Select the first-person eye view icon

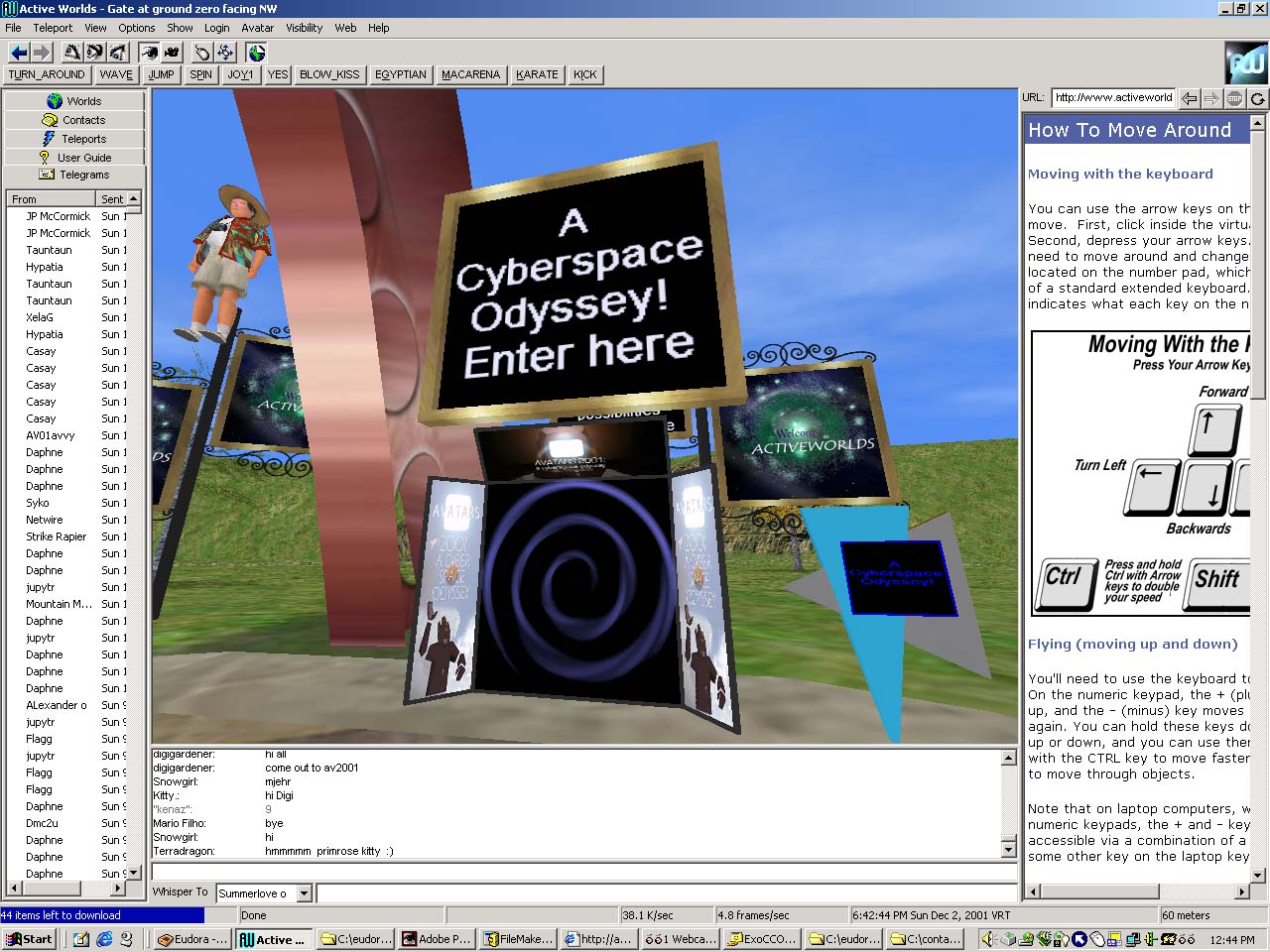coord(149,53)
